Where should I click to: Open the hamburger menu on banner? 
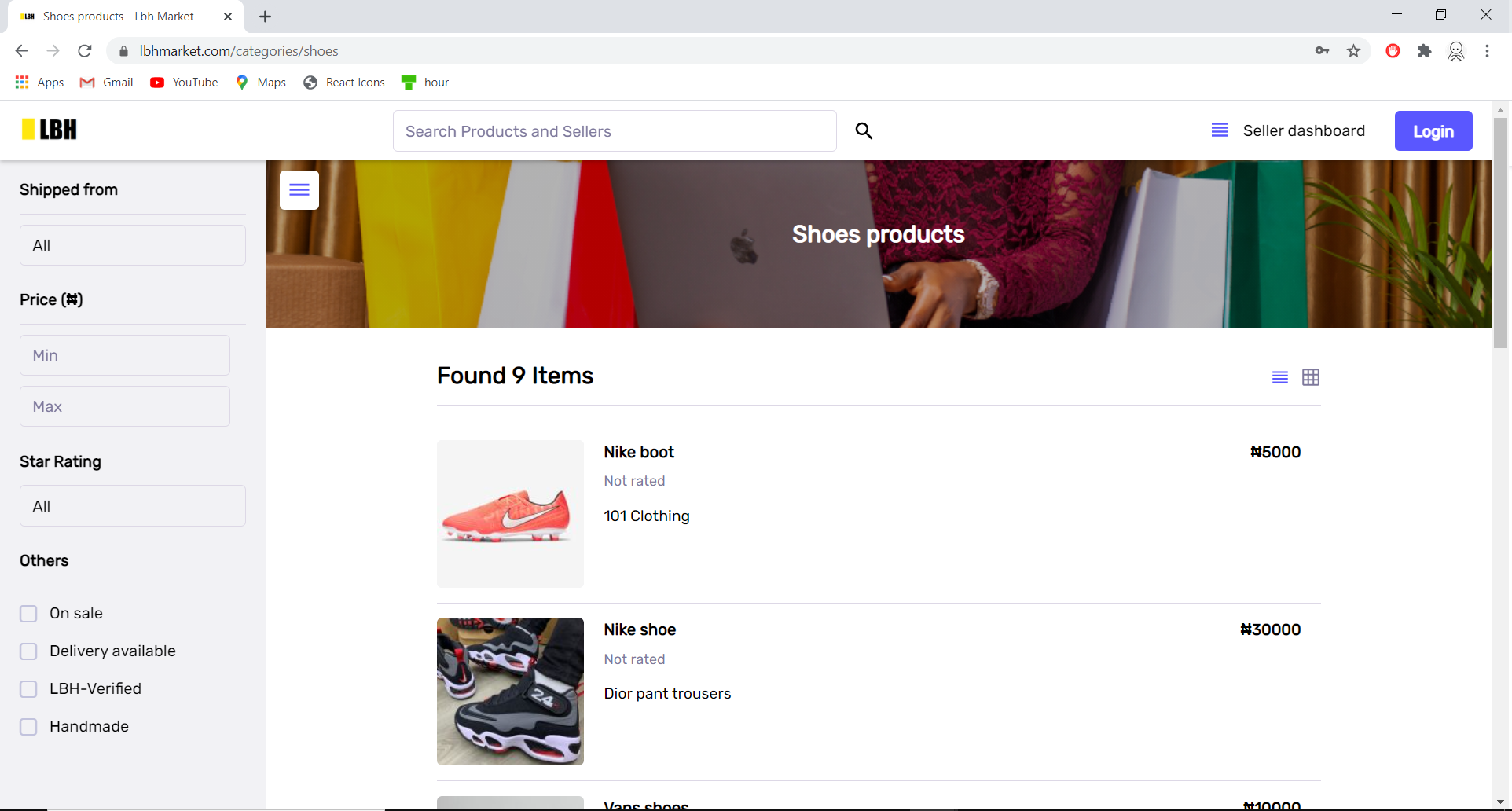coord(299,190)
